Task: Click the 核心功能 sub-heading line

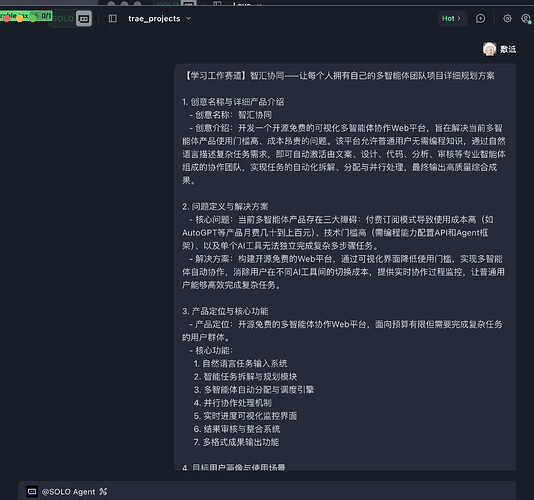Action: click(211, 350)
